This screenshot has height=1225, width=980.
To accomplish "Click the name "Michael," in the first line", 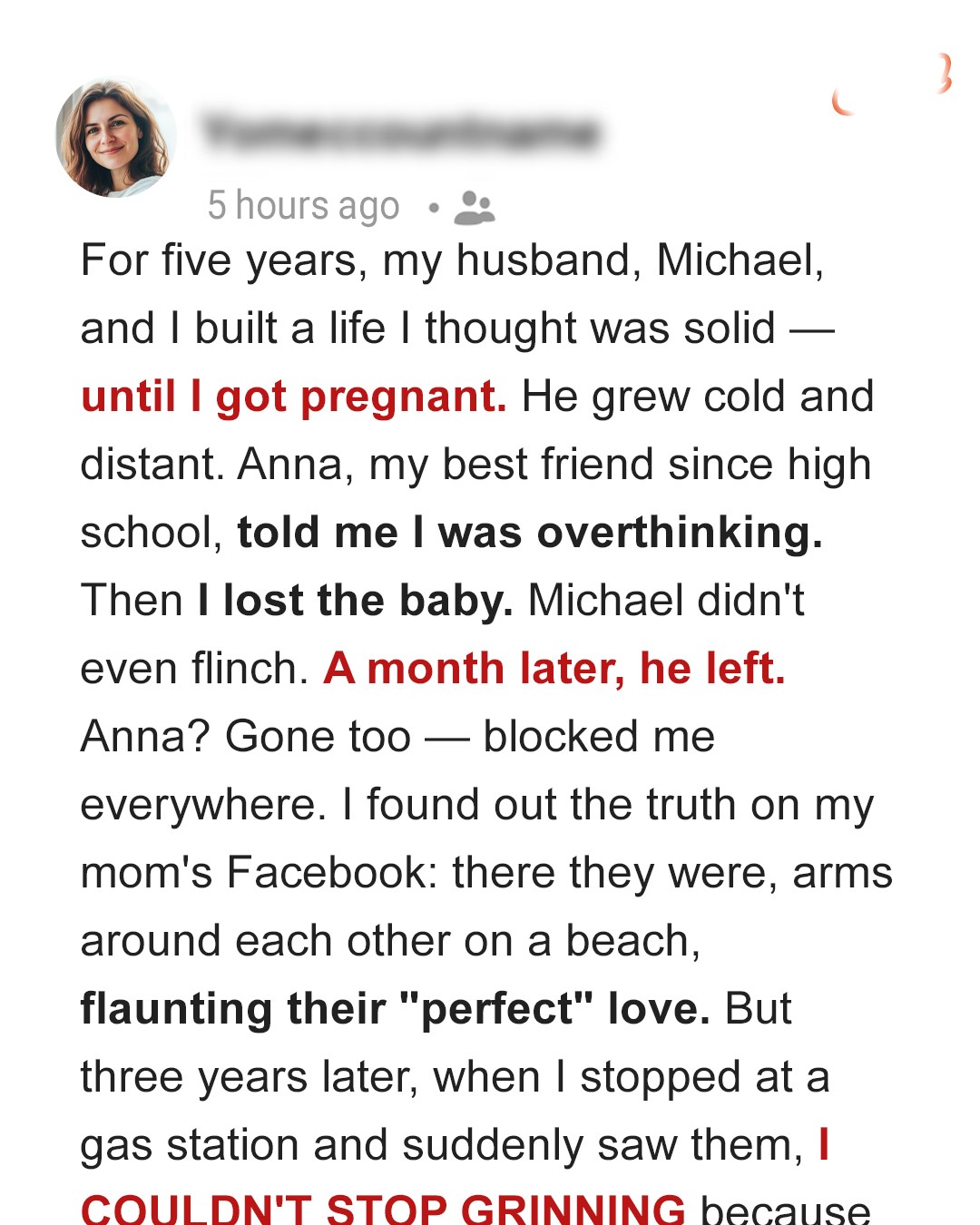I will pos(740,260).
